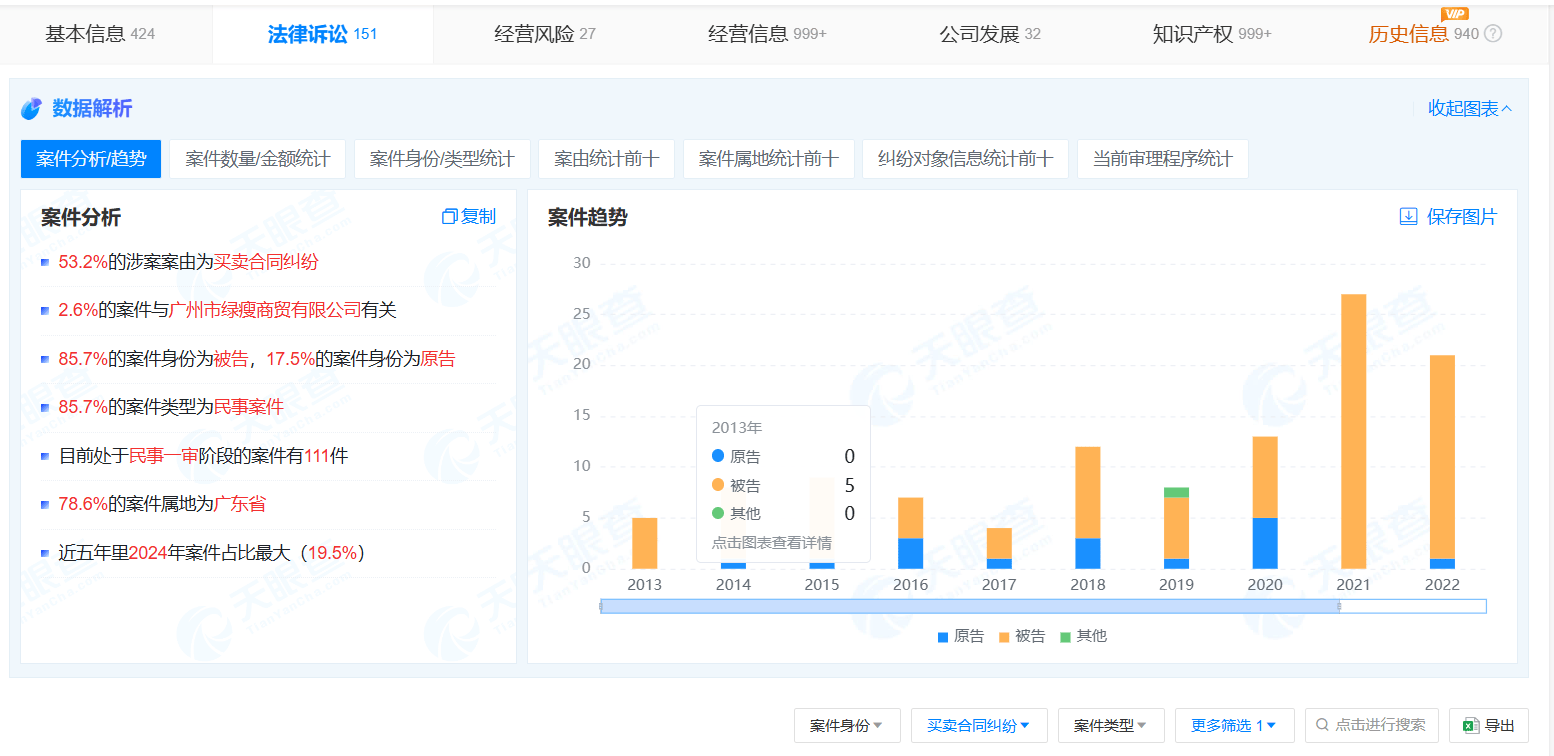
Task: Click the 53.2% percentage text
Action: (x=83, y=262)
